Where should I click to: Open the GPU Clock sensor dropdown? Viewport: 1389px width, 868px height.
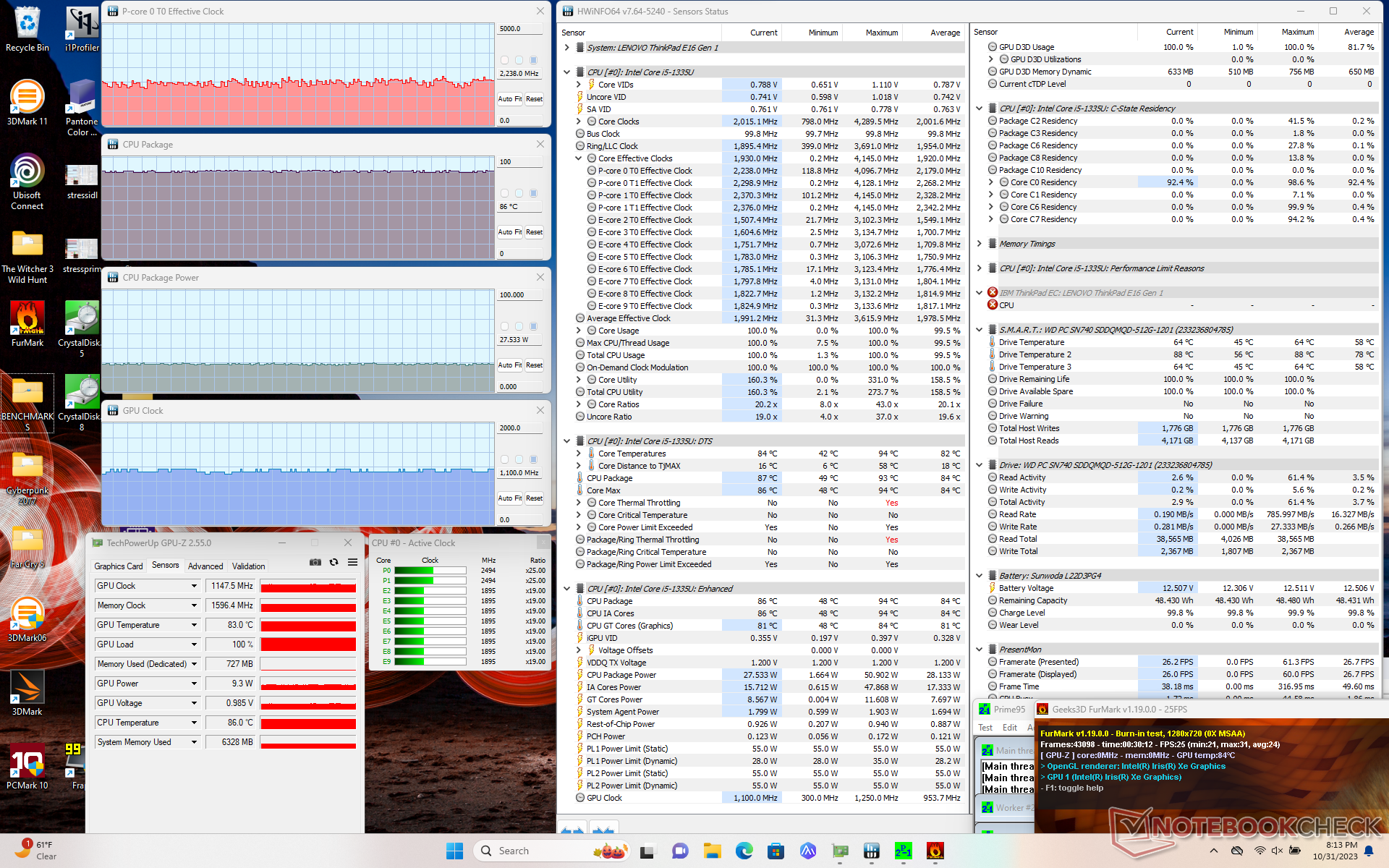pos(194,586)
